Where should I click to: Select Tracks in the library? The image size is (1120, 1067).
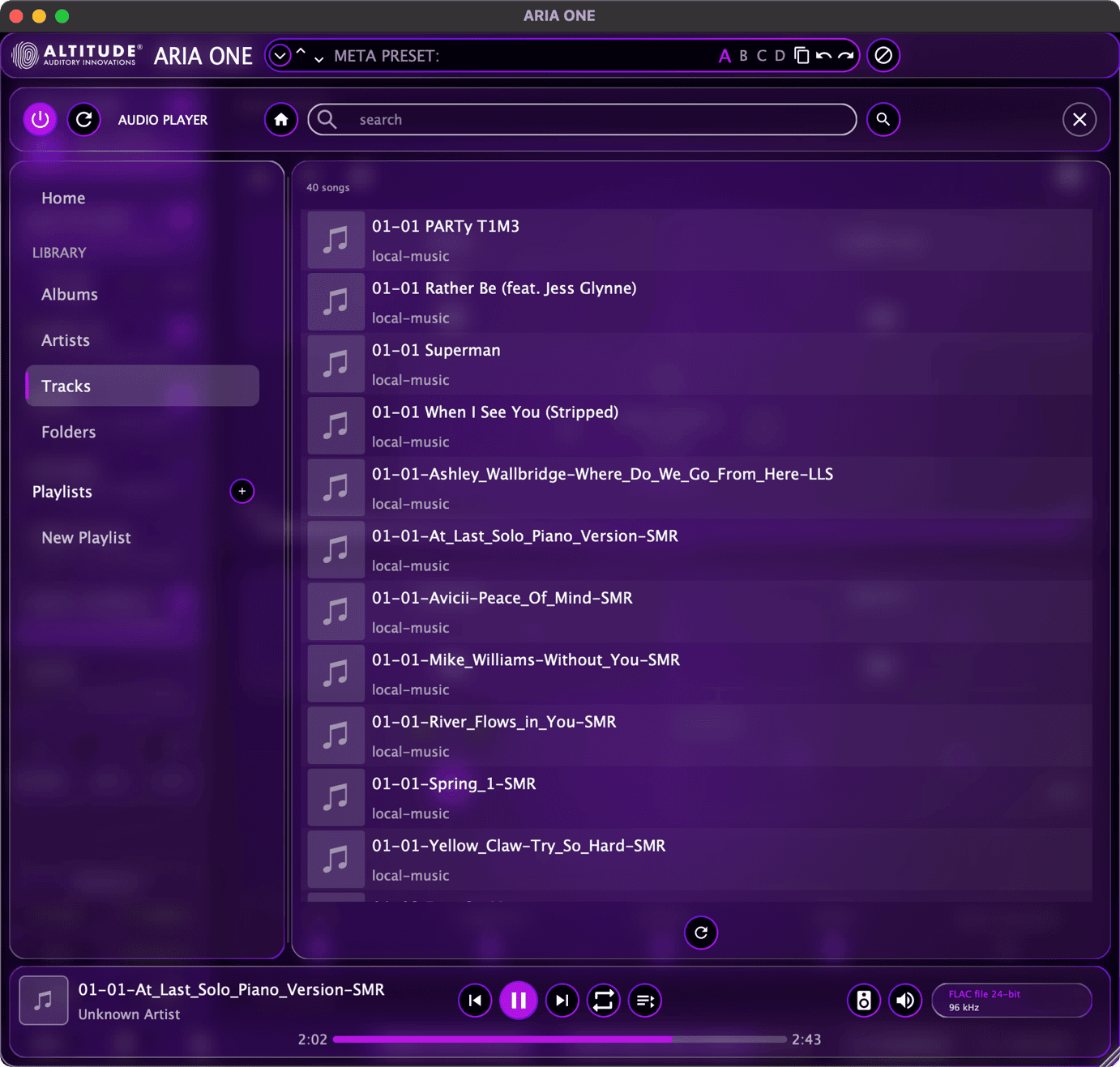pos(143,386)
